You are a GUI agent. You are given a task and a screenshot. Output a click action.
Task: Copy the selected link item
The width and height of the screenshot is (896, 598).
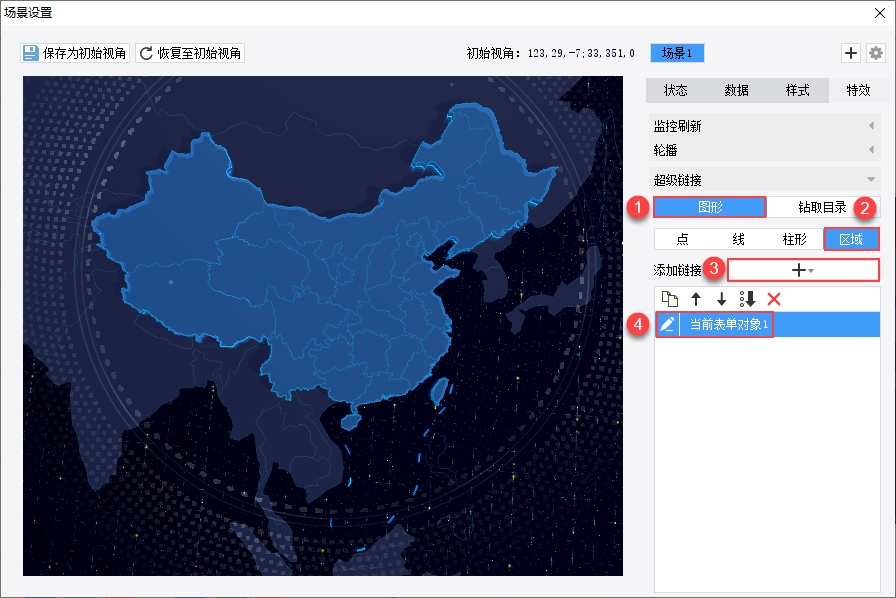[x=670, y=298]
